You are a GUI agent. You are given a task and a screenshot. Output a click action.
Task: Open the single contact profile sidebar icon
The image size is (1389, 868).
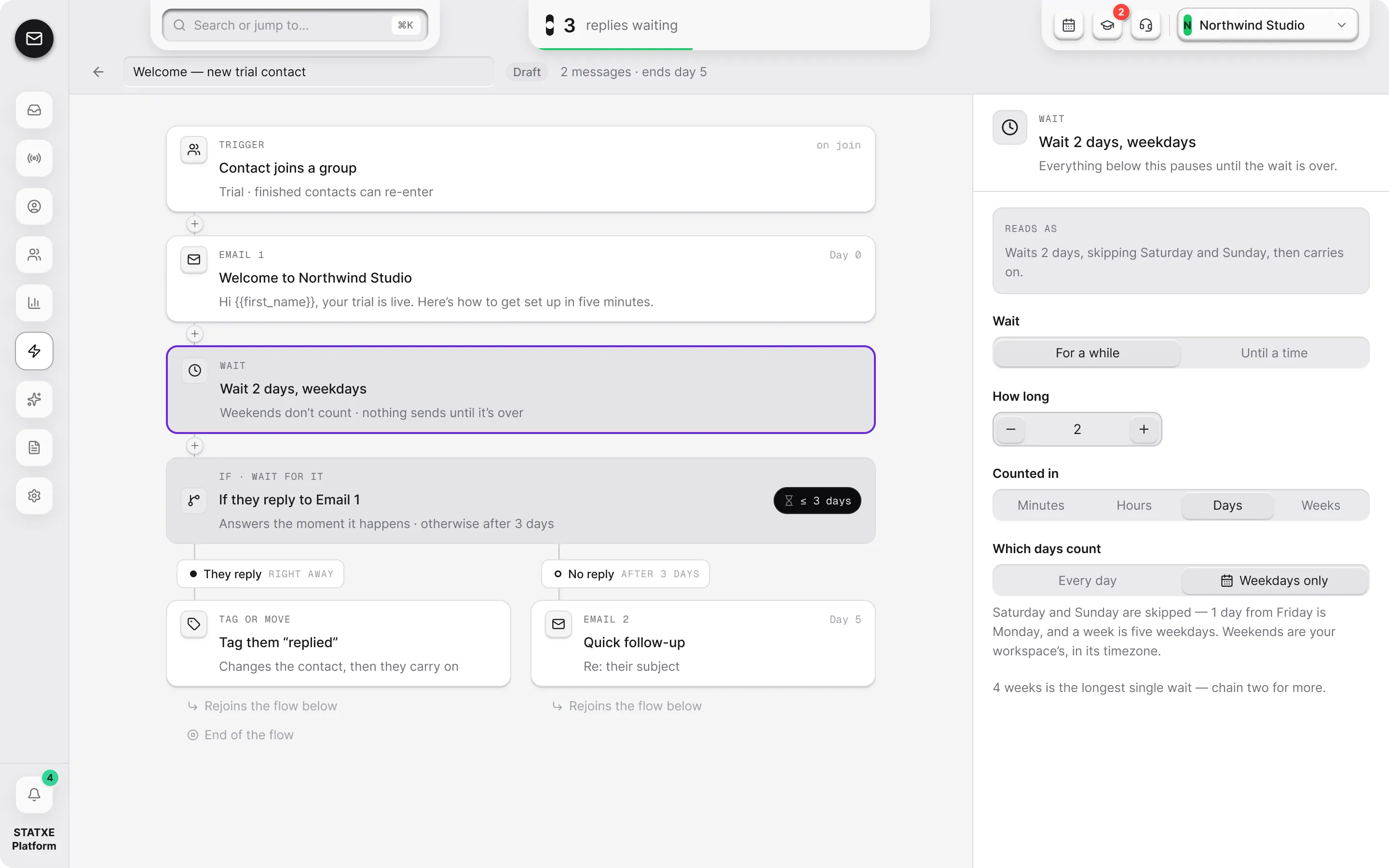click(x=34, y=206)
